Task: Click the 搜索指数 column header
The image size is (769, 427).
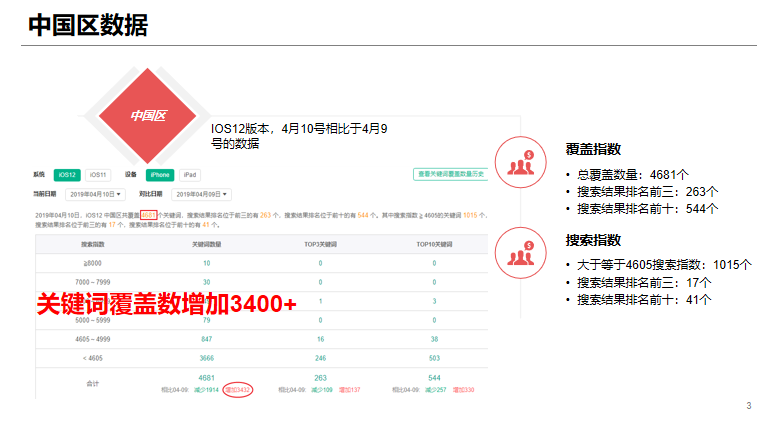Action: coord(93,245)
